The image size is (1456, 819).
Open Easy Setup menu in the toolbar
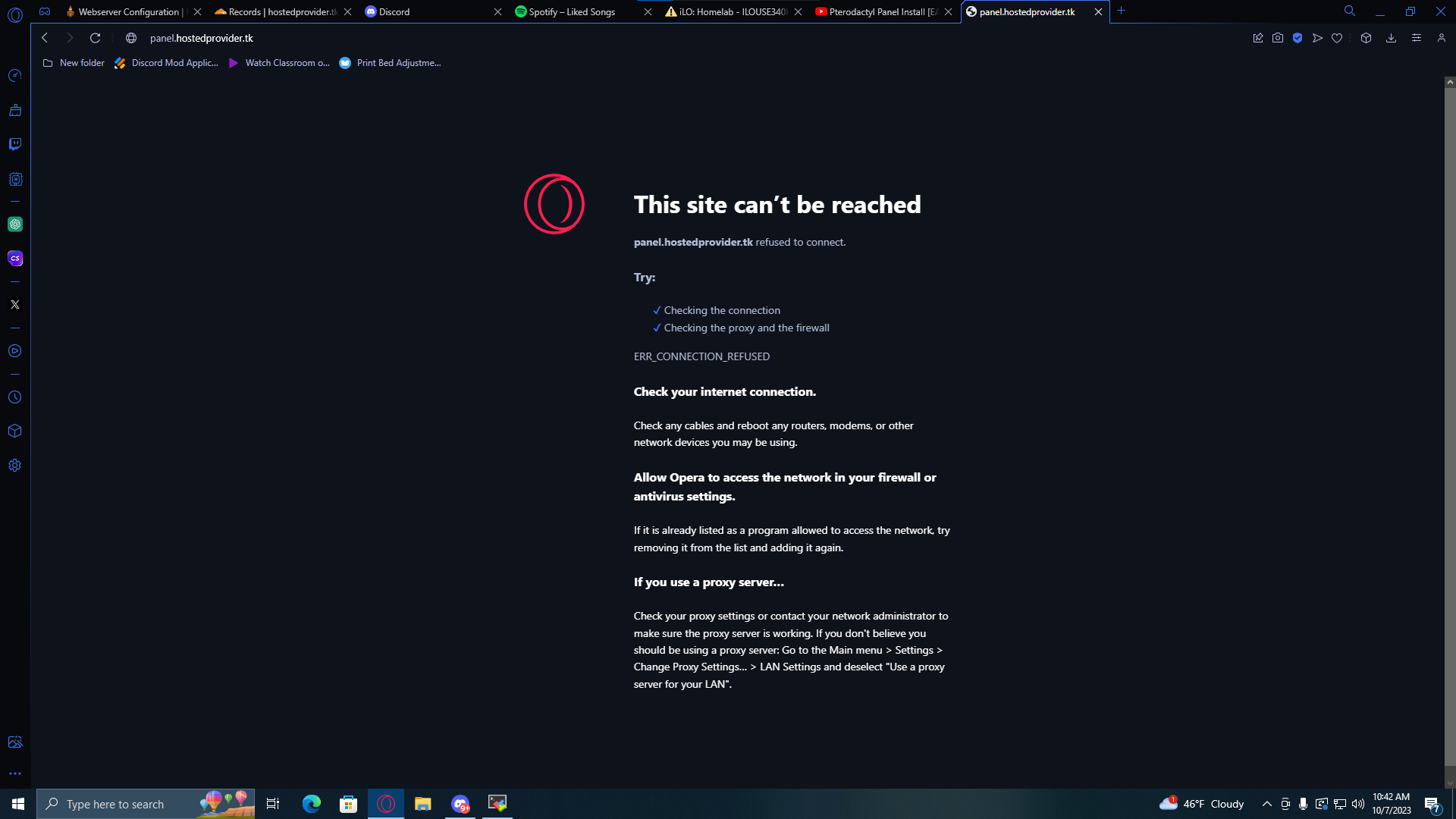pyautogui.click(x=1416, y=38)
